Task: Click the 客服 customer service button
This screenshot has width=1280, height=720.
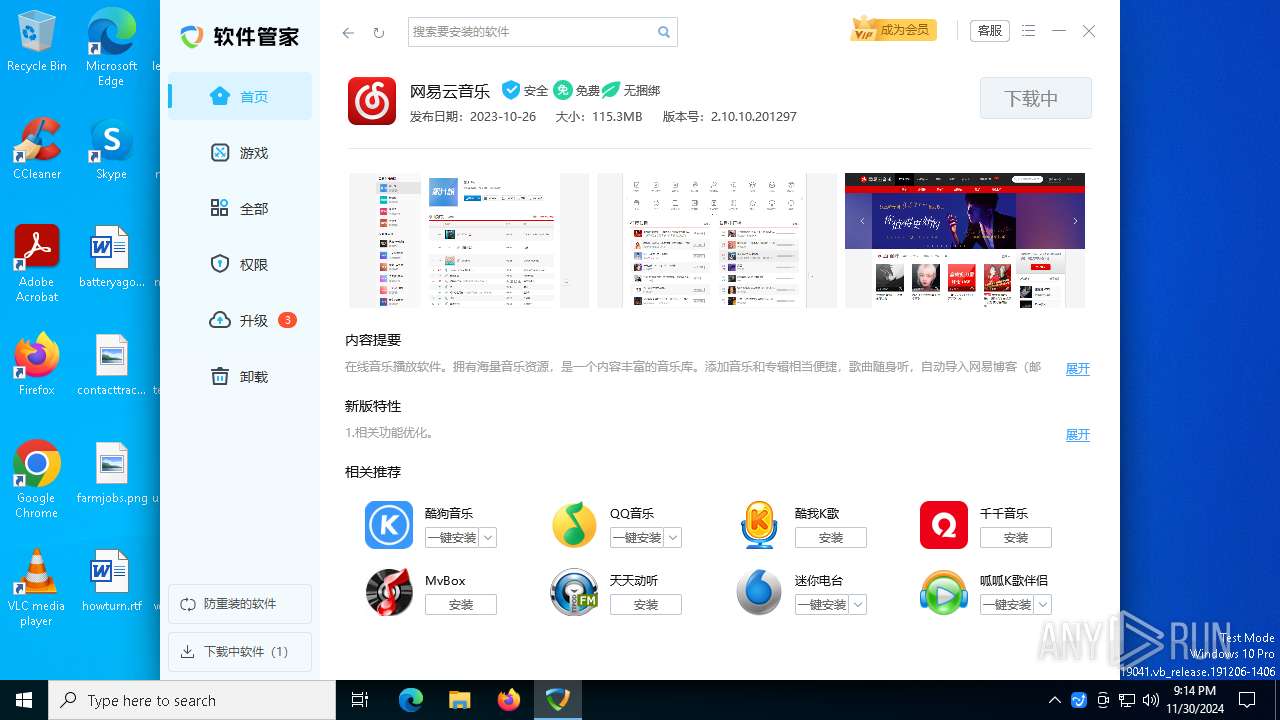Action: 990,31
